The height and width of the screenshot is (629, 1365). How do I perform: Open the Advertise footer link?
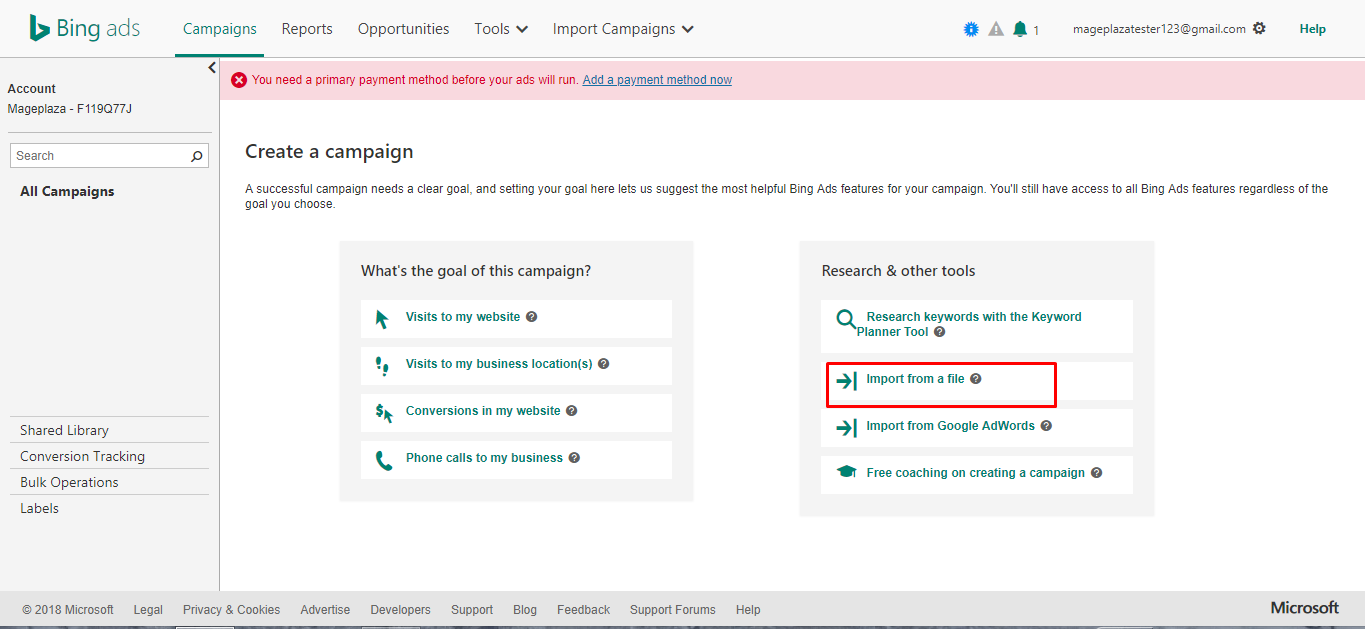coord(325,610)
